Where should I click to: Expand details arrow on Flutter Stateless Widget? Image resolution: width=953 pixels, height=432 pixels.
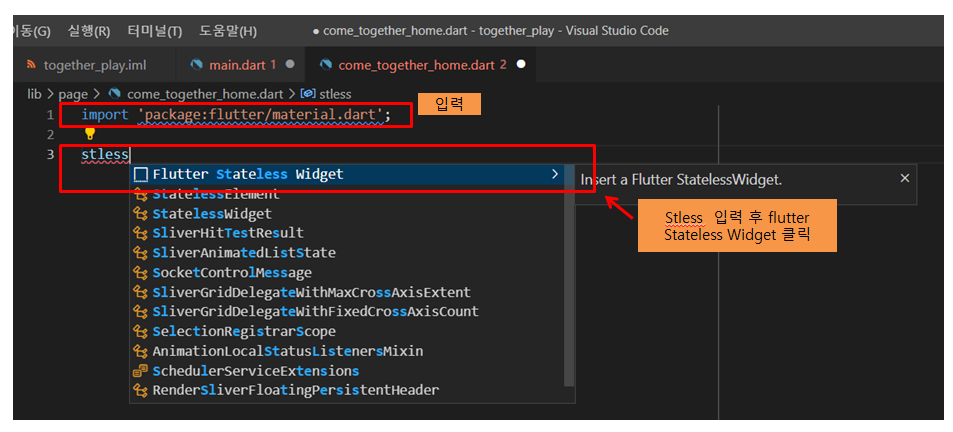coord(554,174)
